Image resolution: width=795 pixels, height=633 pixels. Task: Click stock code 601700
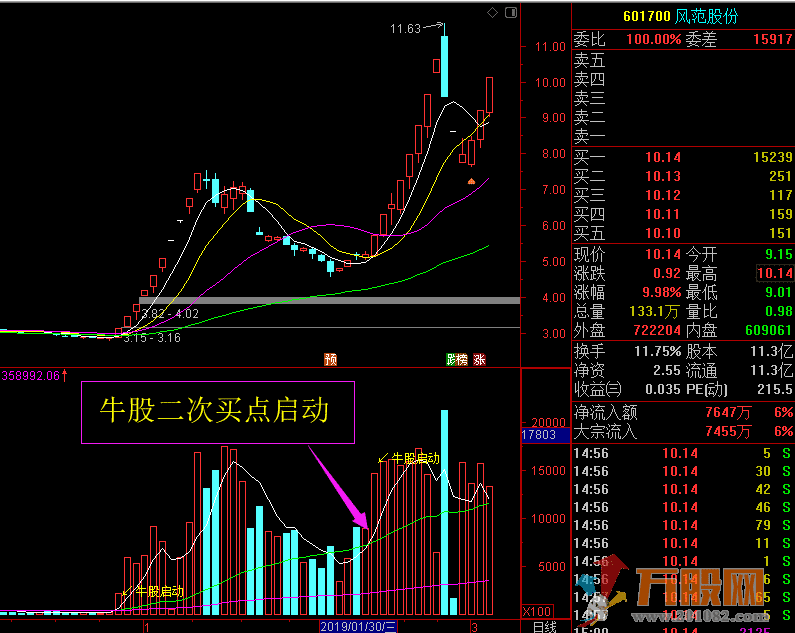point(647,17)
